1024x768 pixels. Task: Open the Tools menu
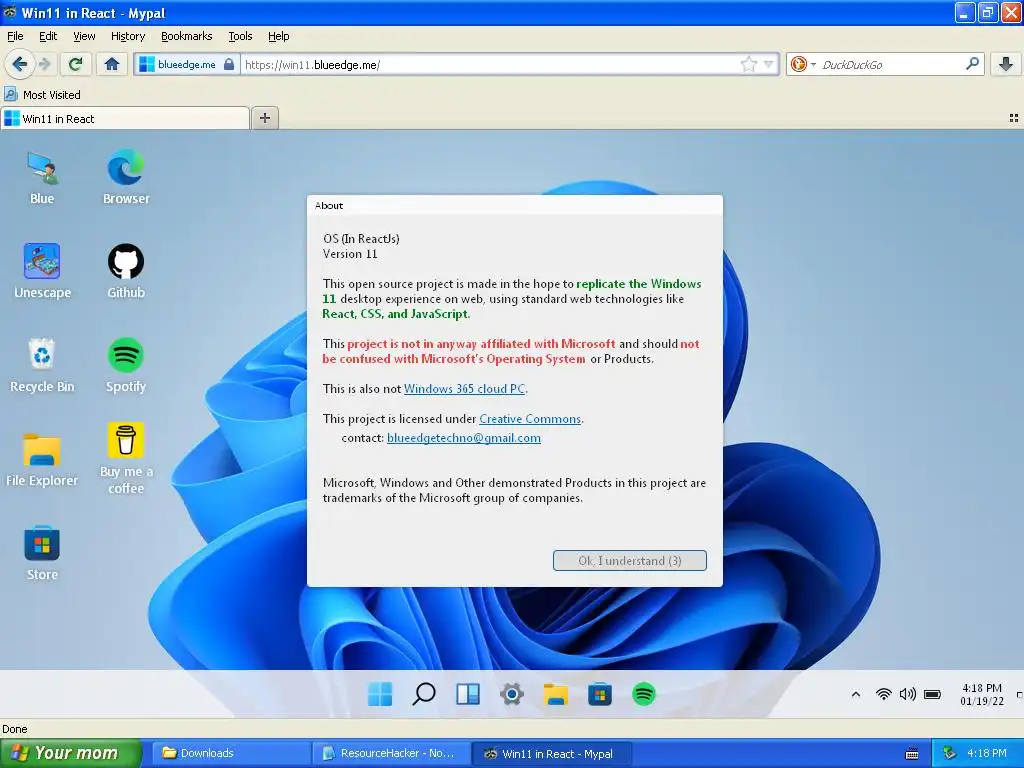pyautogui.click(x=240, y=36)
